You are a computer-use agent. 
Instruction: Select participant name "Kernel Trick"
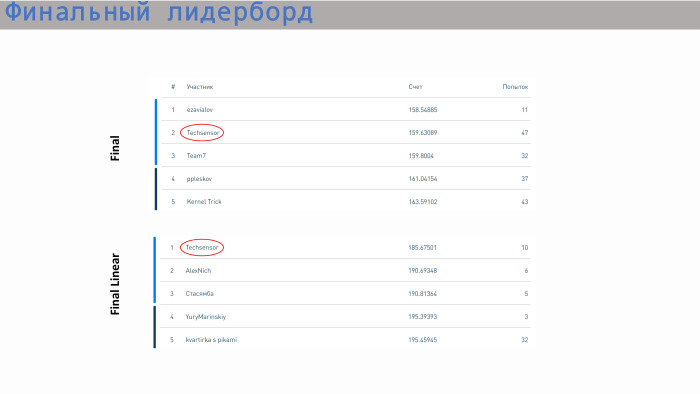[204, 202]
